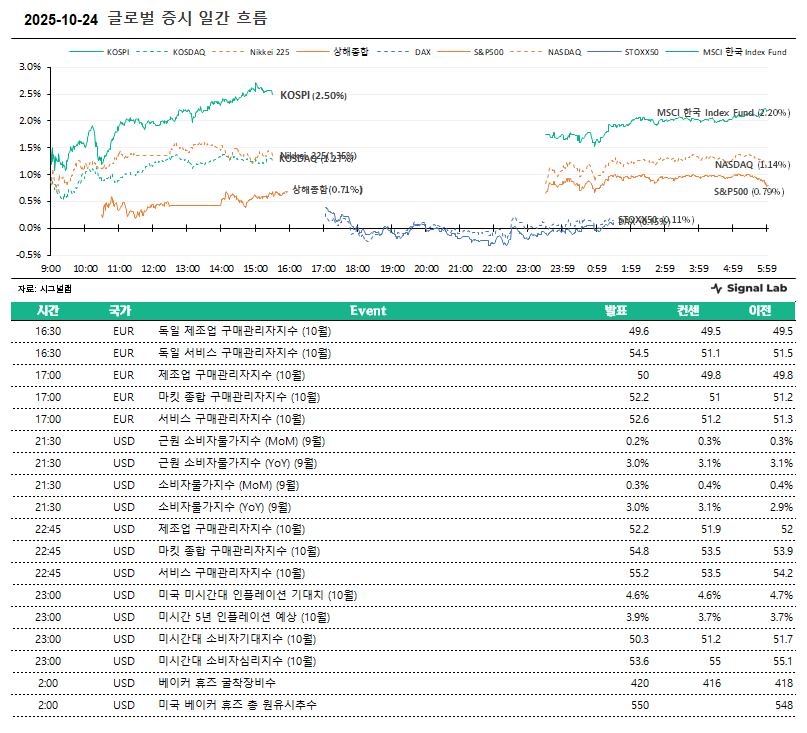807x733 pixels.
Task: Sort table by the 시간 column header
Action: click(48, 311)
